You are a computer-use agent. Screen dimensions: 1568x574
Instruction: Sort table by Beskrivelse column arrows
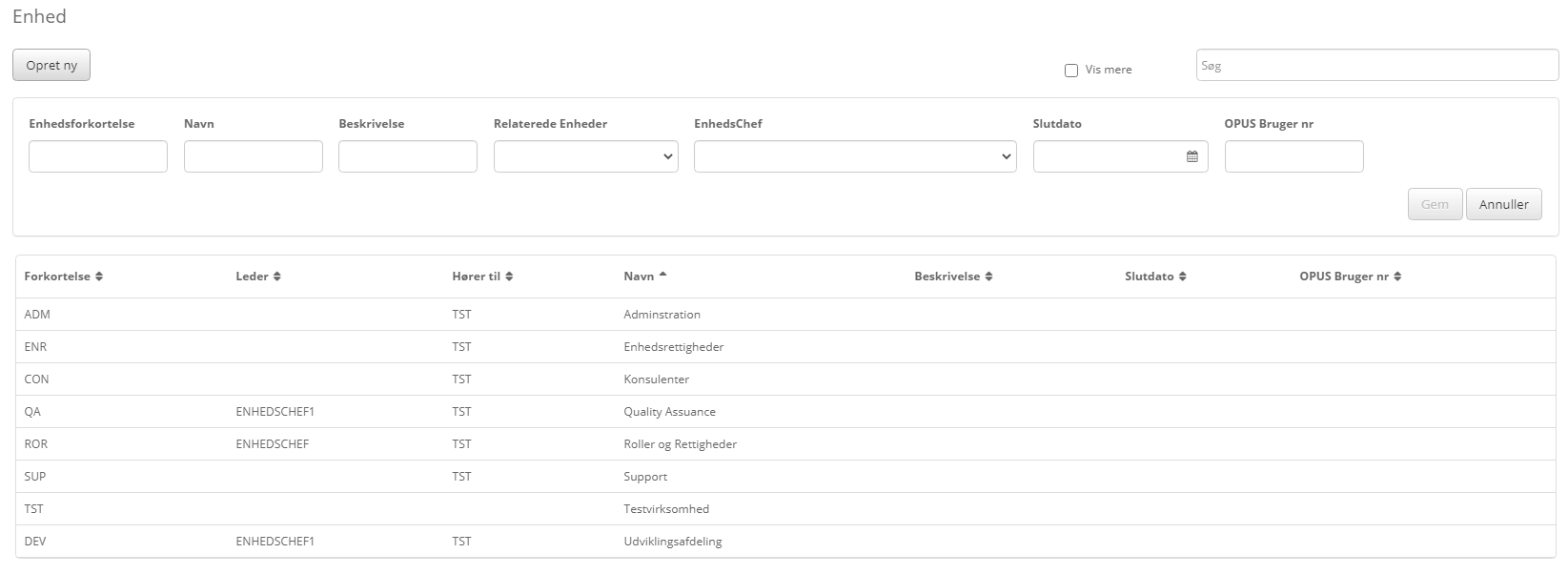988,277
